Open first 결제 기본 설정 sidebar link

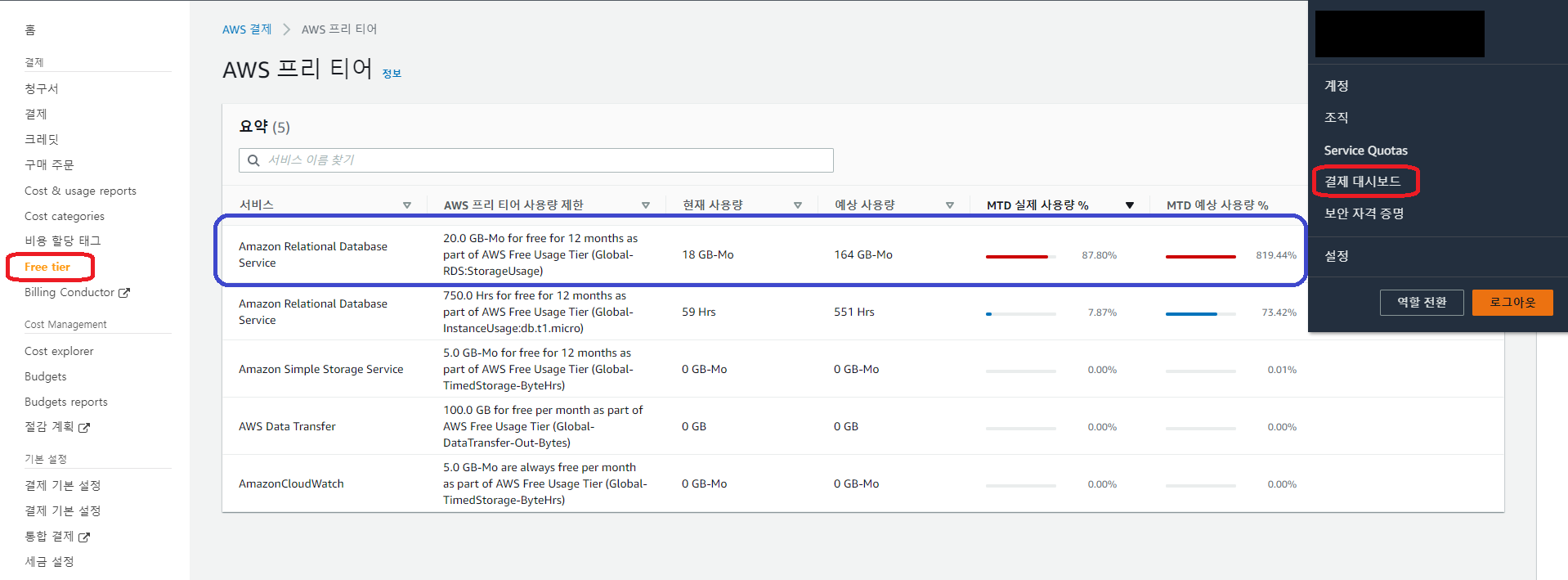coord(63,485)
